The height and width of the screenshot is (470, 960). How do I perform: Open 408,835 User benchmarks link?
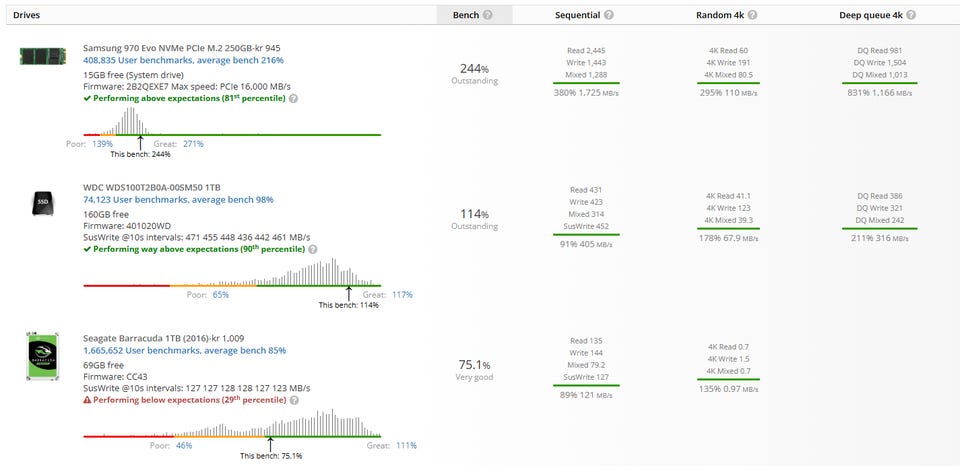coord(183,61)
